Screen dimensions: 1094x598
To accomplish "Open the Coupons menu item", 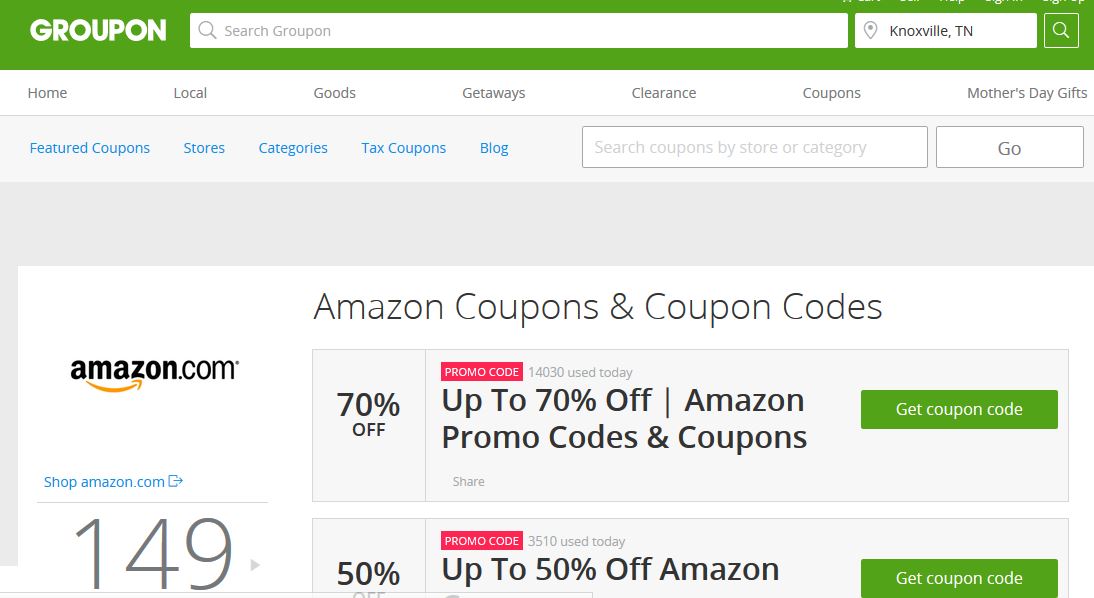I will [831, 93].
